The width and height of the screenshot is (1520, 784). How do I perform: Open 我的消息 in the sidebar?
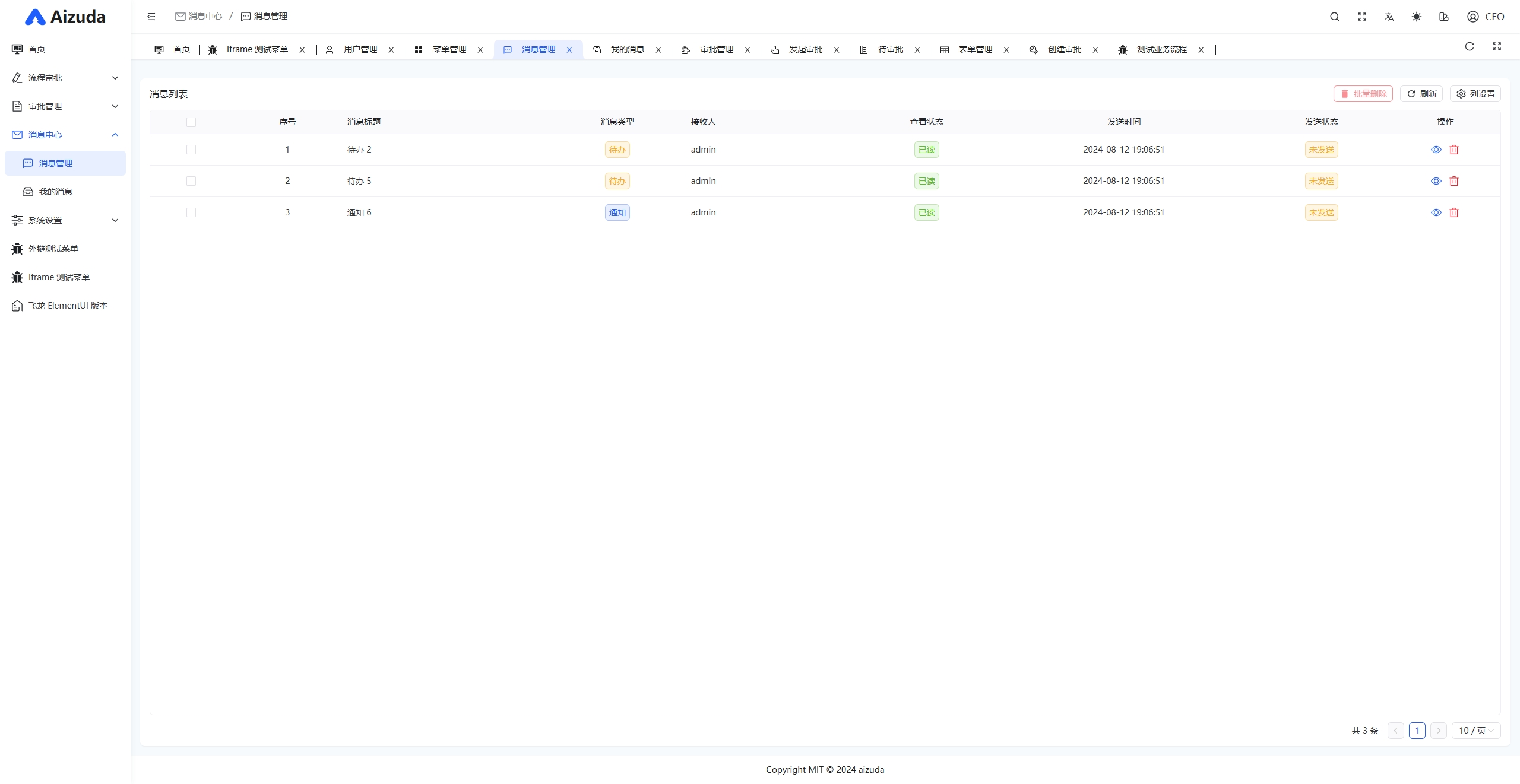click(x=56, y=192)
